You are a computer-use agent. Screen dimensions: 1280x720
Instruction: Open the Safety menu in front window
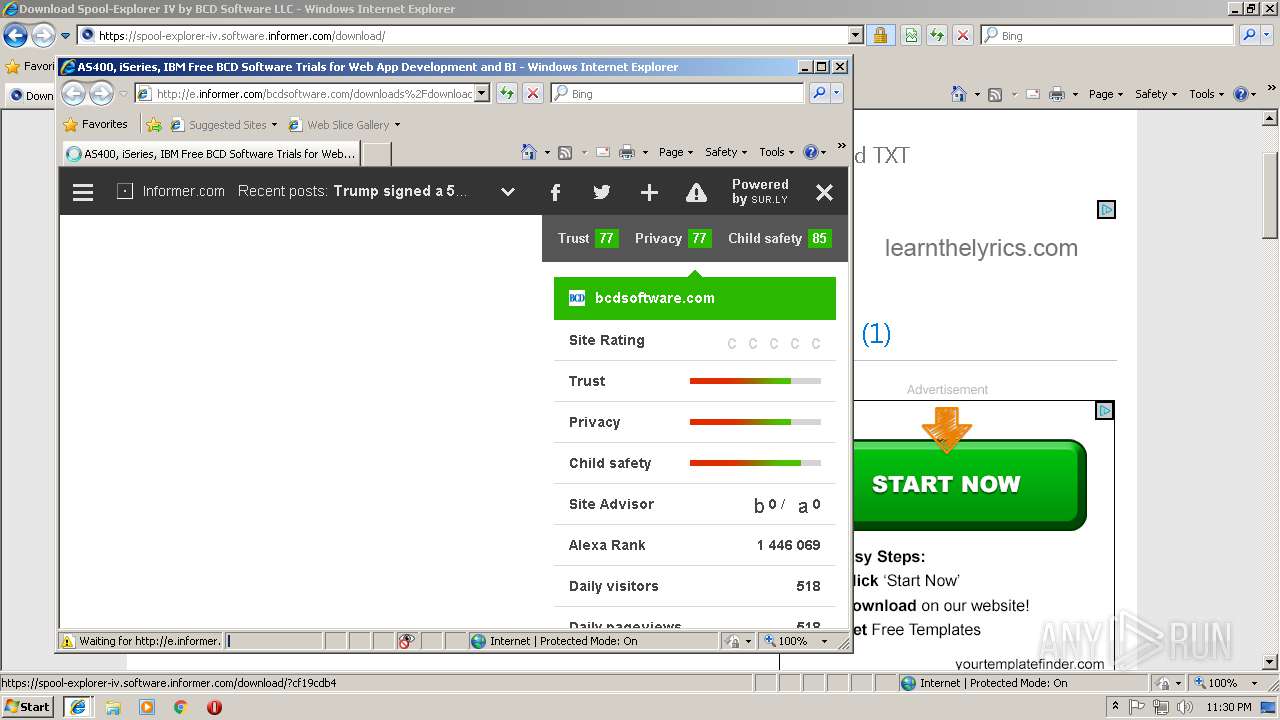click(726, 152)
